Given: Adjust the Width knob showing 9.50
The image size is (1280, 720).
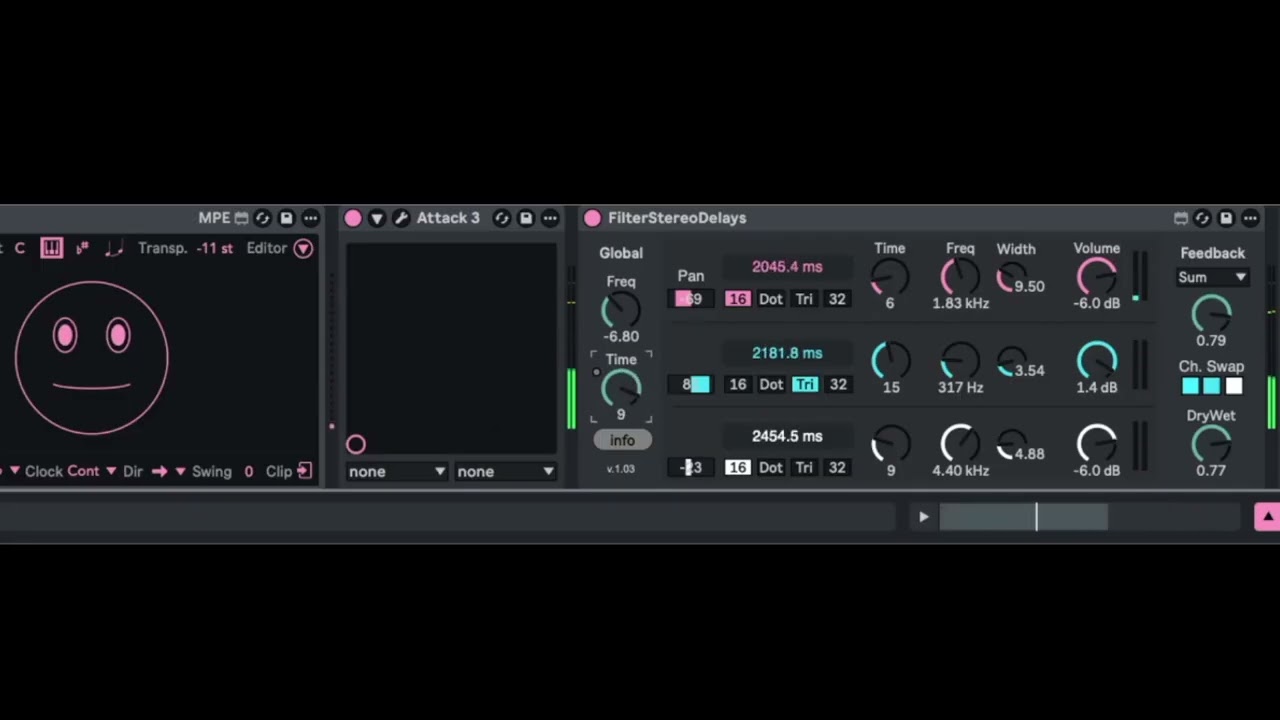Looking at the screenshot, I should pyautogui.click(x=1011, y=278).
